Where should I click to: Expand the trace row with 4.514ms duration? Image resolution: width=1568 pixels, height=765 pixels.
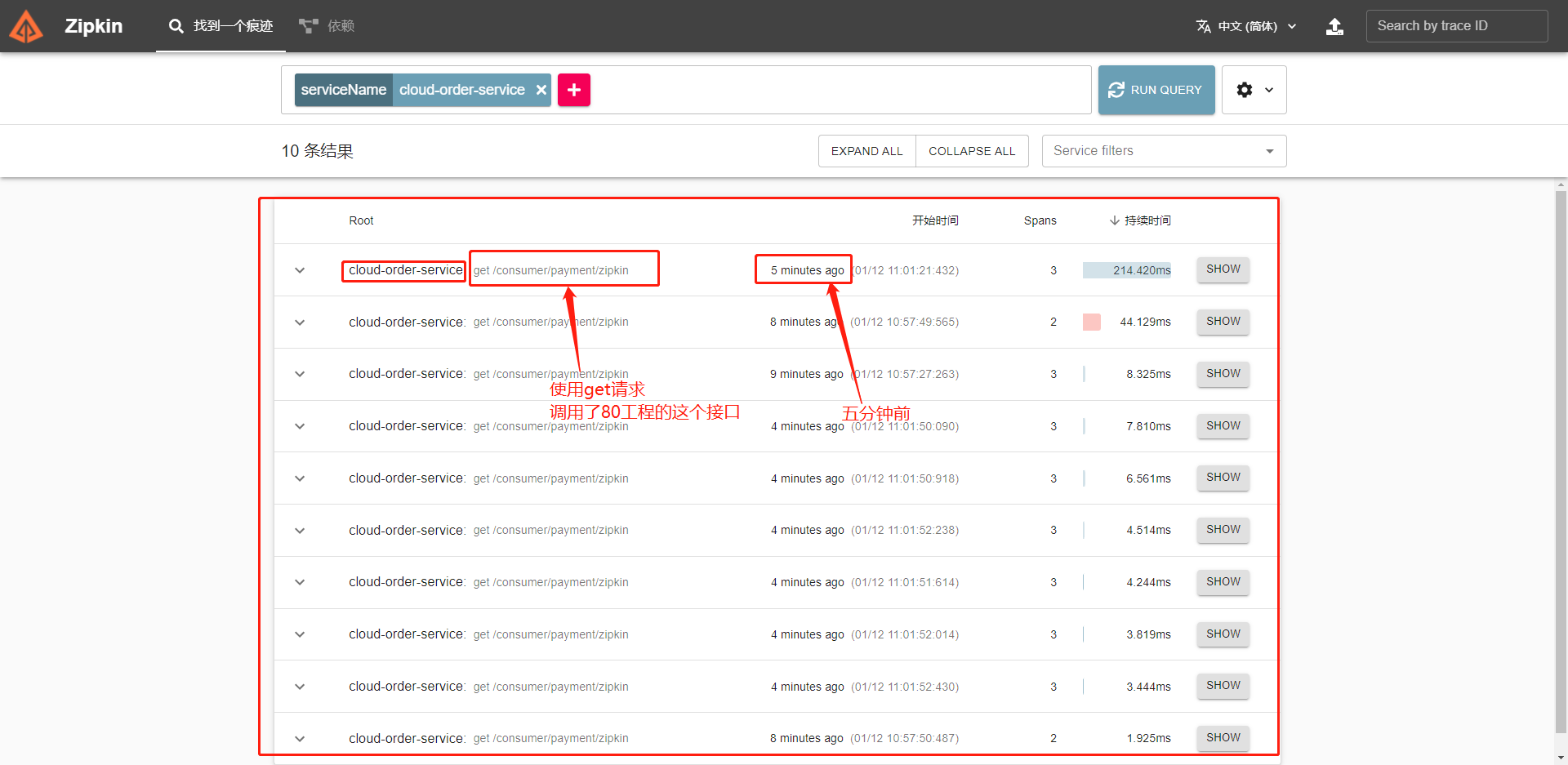pos(300,531)
